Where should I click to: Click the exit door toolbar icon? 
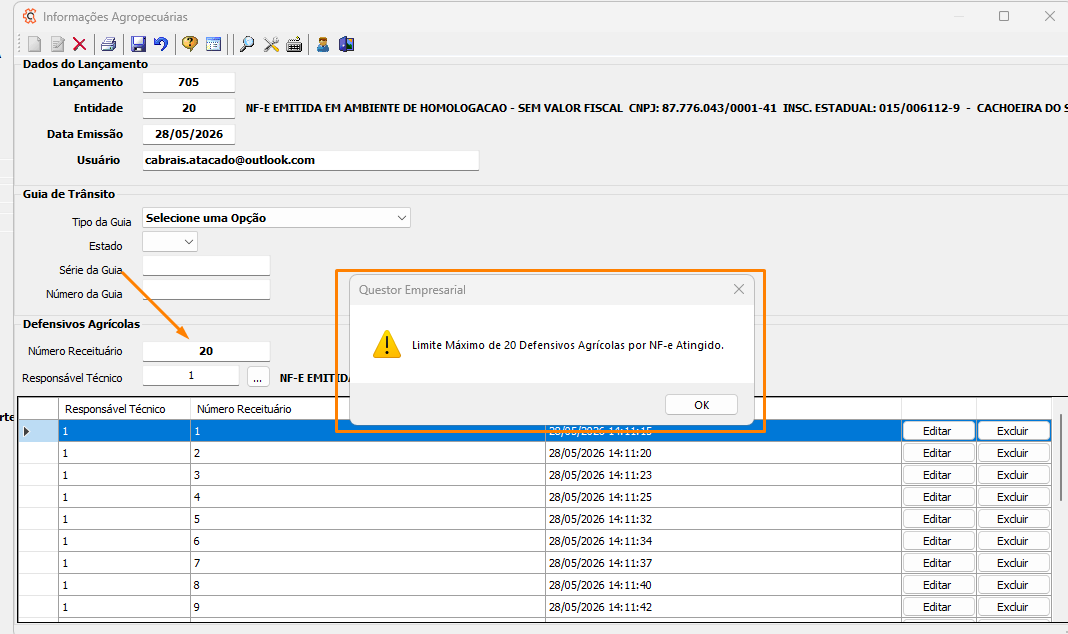(347, 44)
